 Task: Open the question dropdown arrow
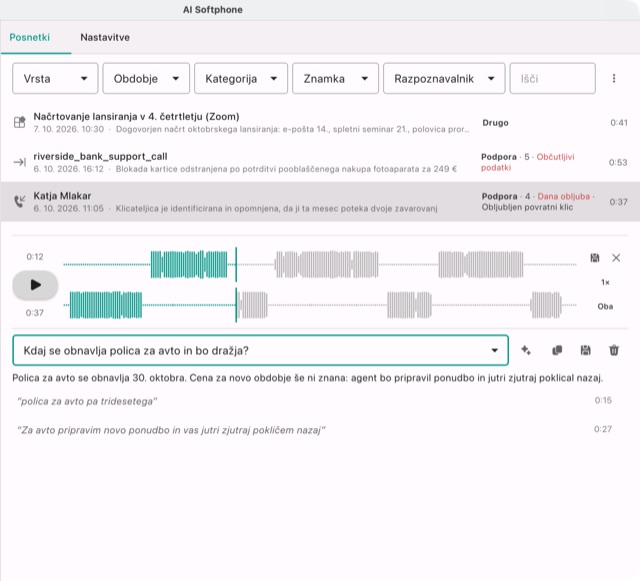[x=494, y=350]
